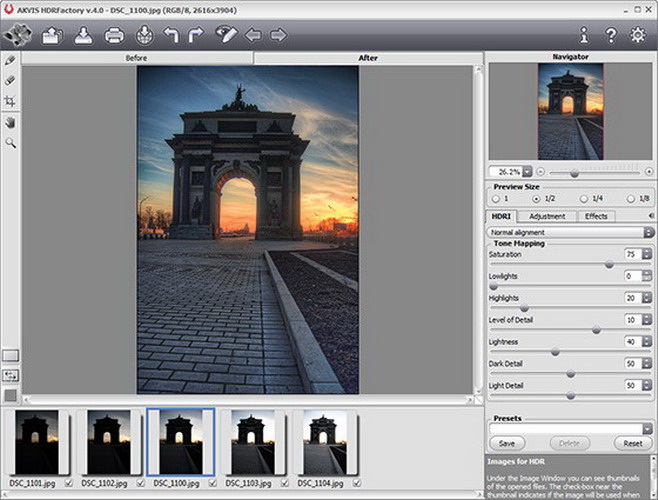Select the crop tool
658x500 pixels.
(10, 101)
